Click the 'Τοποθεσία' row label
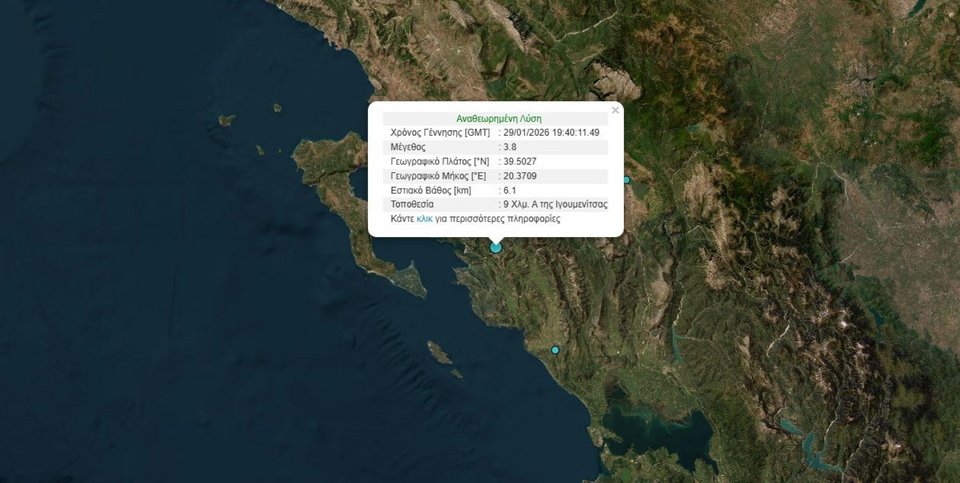 point(412,204)
